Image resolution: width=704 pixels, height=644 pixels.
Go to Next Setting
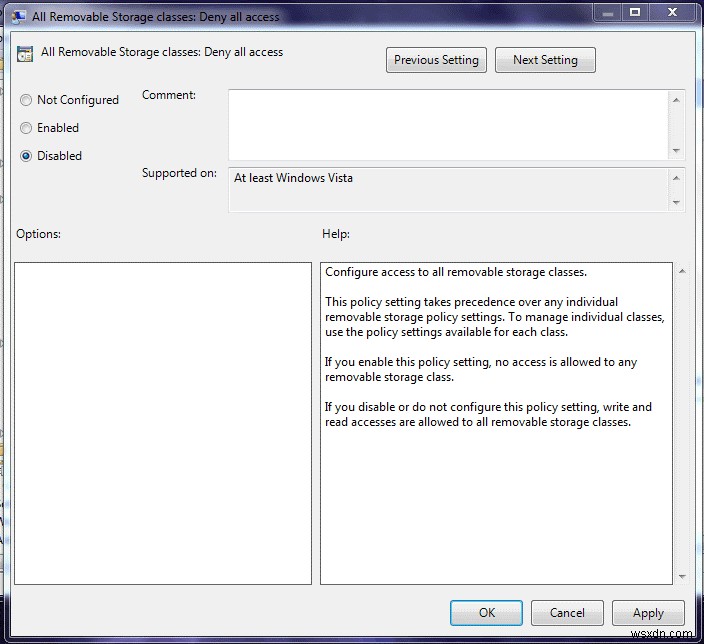pyautogui.click(x=545, y=60)
